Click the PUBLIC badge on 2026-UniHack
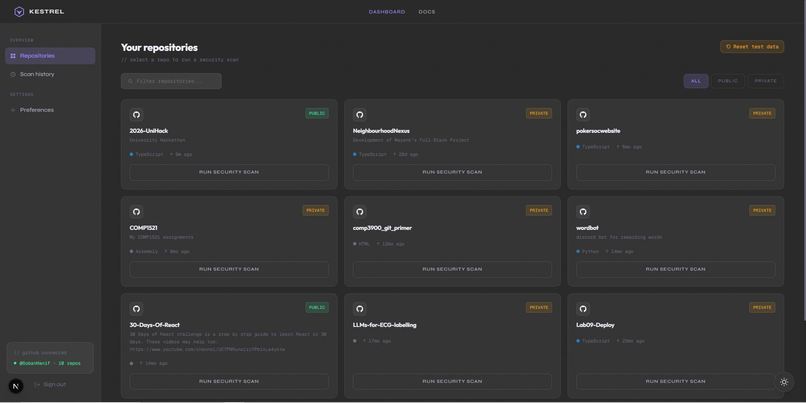The height and width of the screenshot is (403, 806). (x=317, y=114)
